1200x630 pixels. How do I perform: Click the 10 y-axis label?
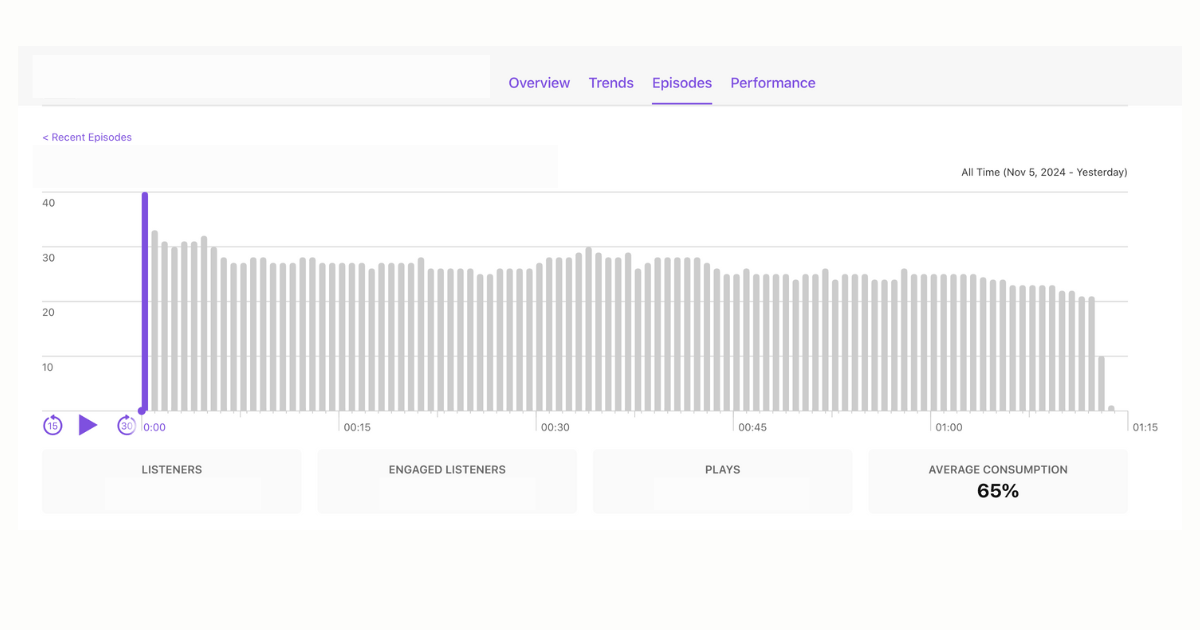click(x=49, y=367)
